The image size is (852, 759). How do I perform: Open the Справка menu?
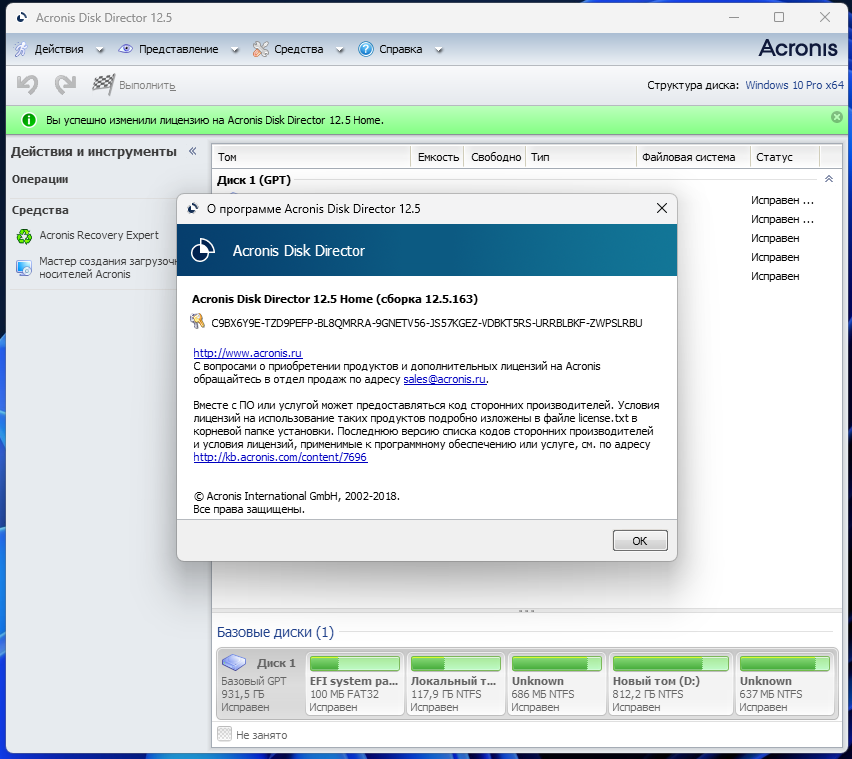click(400, 49)
